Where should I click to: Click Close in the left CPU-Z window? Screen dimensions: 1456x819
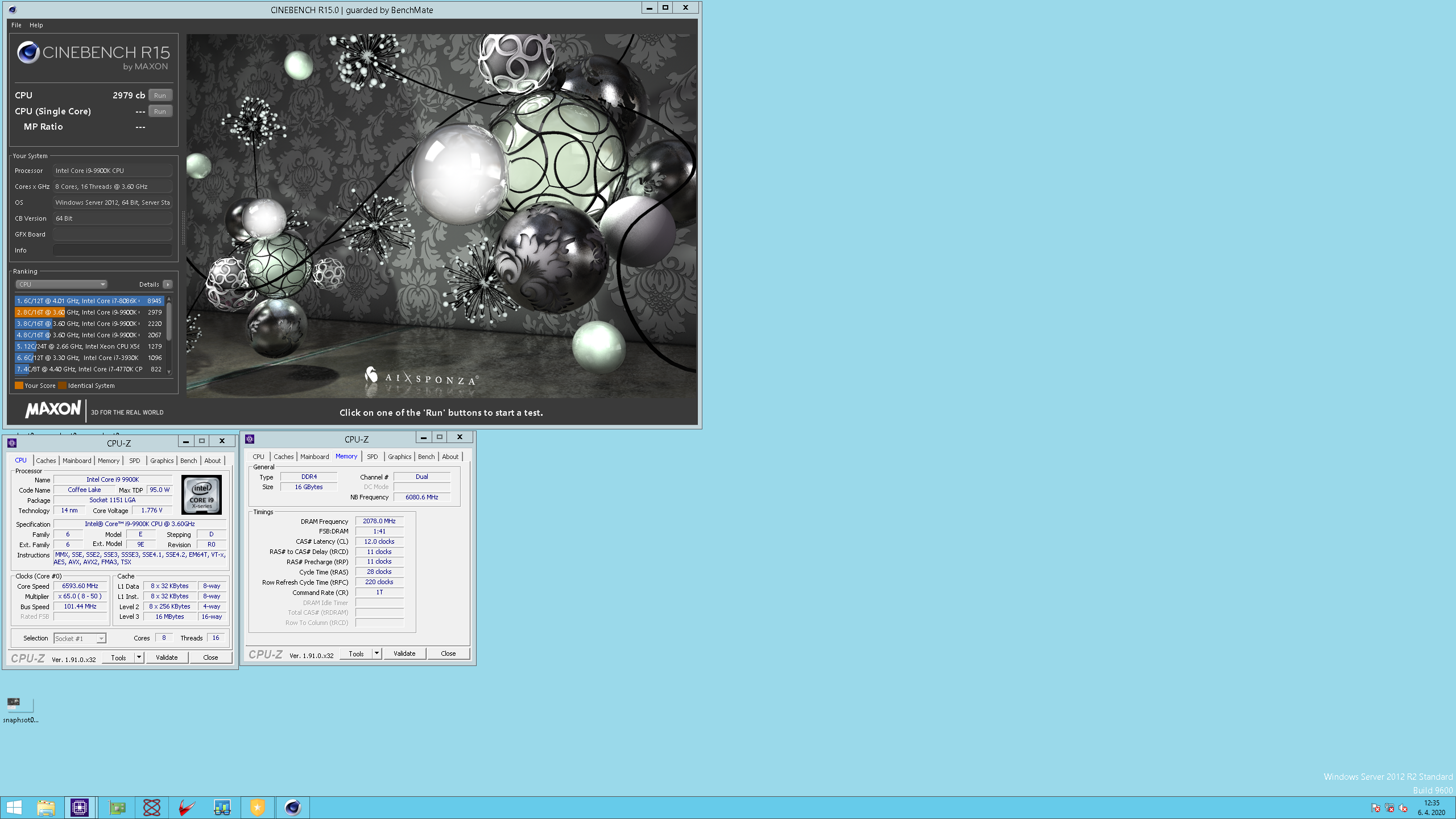tap(210, 657)
